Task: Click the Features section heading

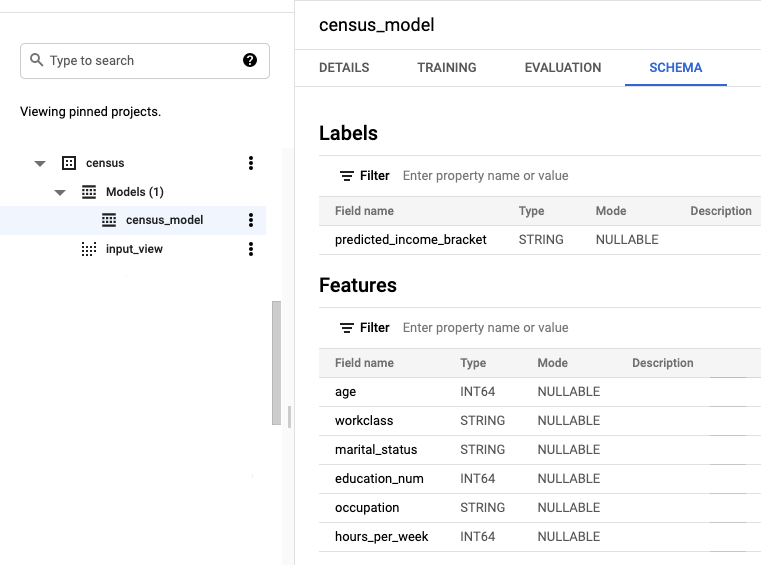Action: point(358,285)
